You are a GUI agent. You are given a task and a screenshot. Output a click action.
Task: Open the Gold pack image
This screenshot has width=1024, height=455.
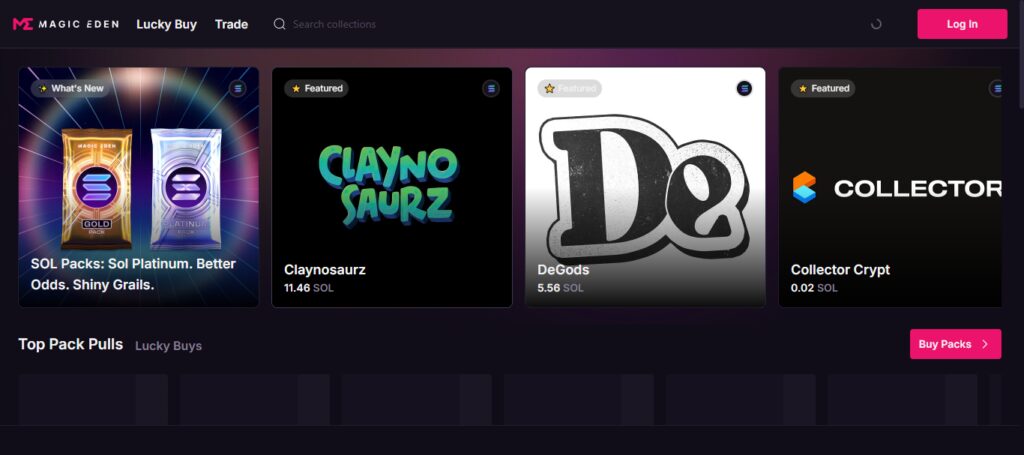pos(97,189)
